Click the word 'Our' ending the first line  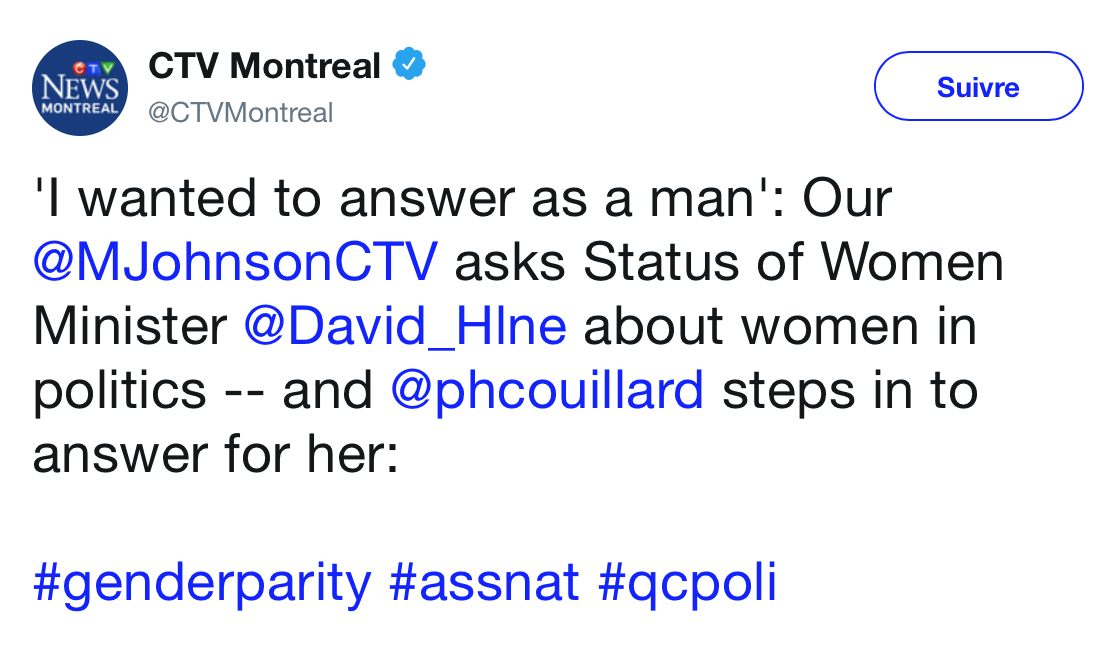point(847,199)
